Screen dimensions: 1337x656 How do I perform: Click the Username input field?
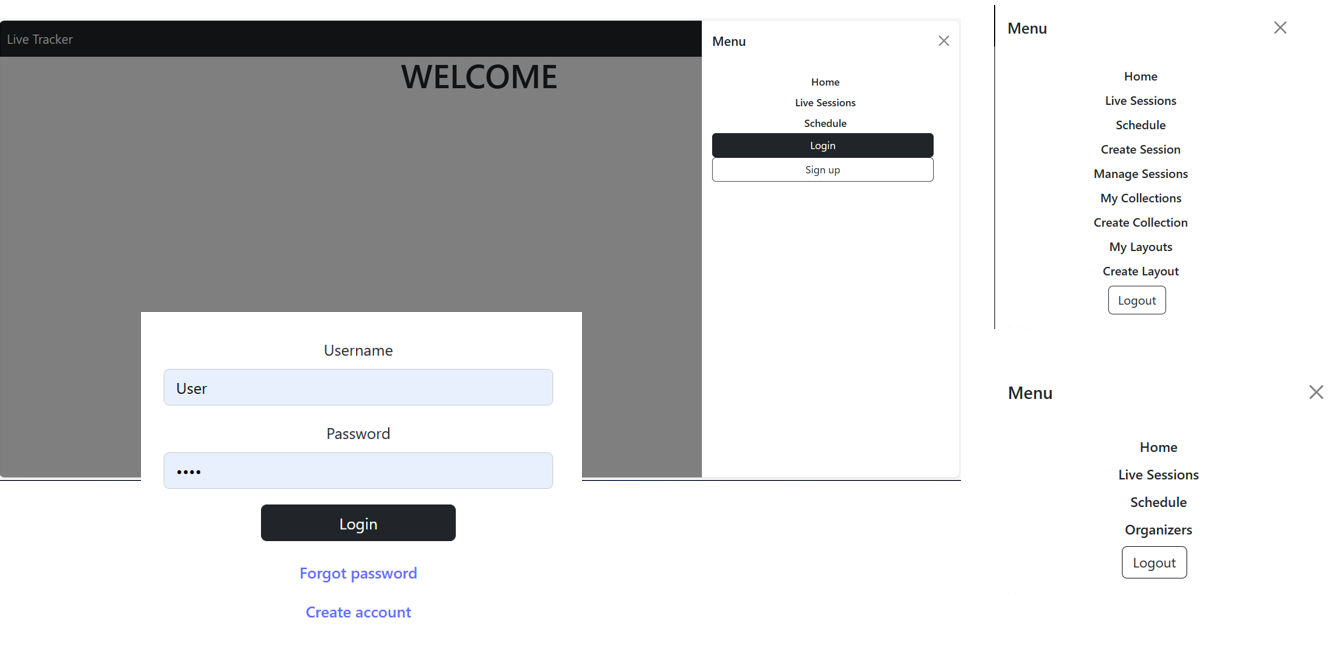tap(358, 388)
